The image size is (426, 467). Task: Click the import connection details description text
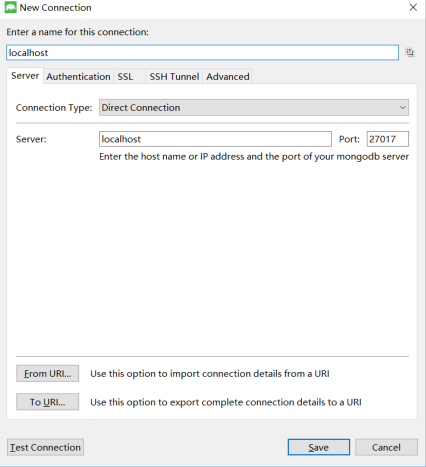[x=210, y=374]
